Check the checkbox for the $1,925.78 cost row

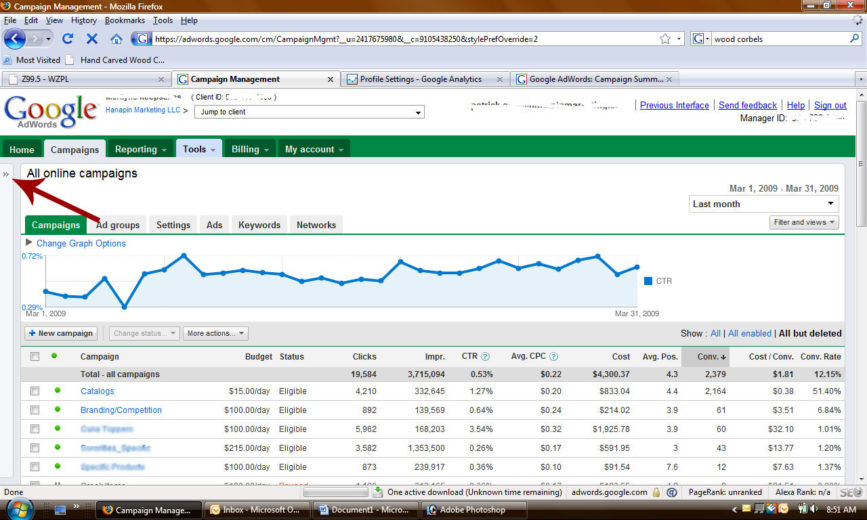(x=34, y=429)
